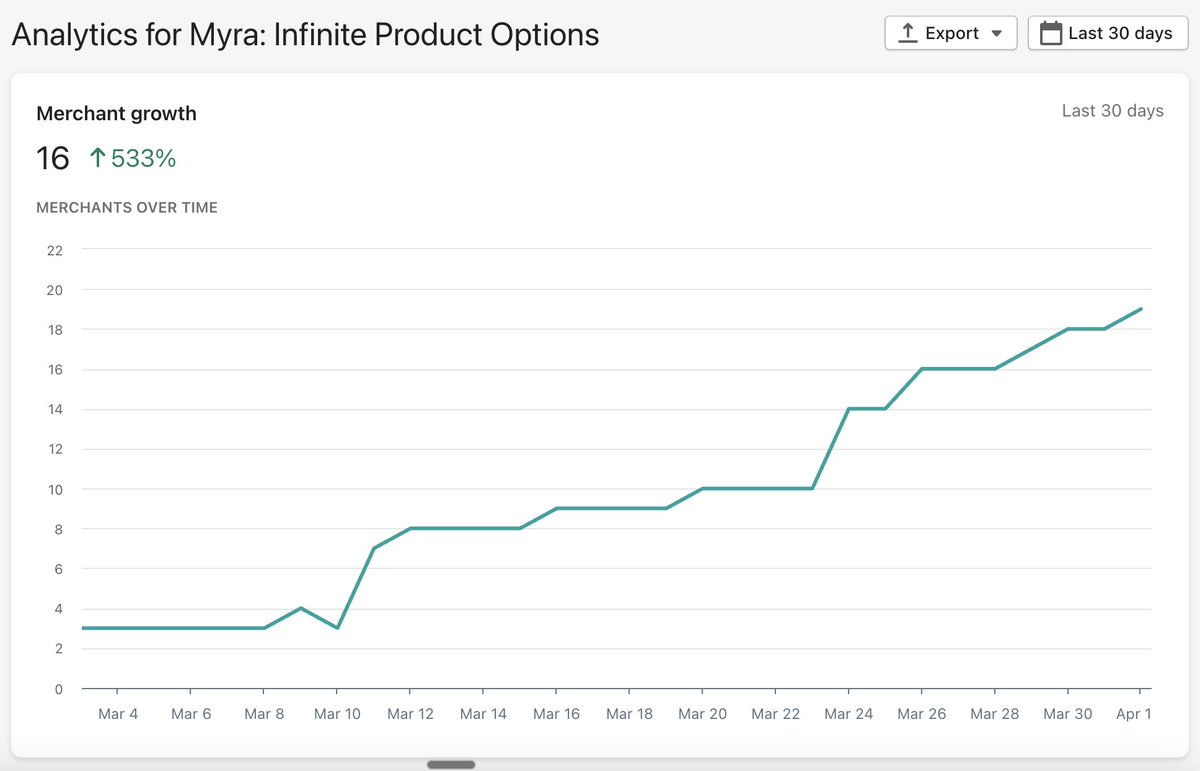This screenshot has width=1200, height=771.
Task: Click the Mar 30 x-axis label
Action: point(1068,714)
